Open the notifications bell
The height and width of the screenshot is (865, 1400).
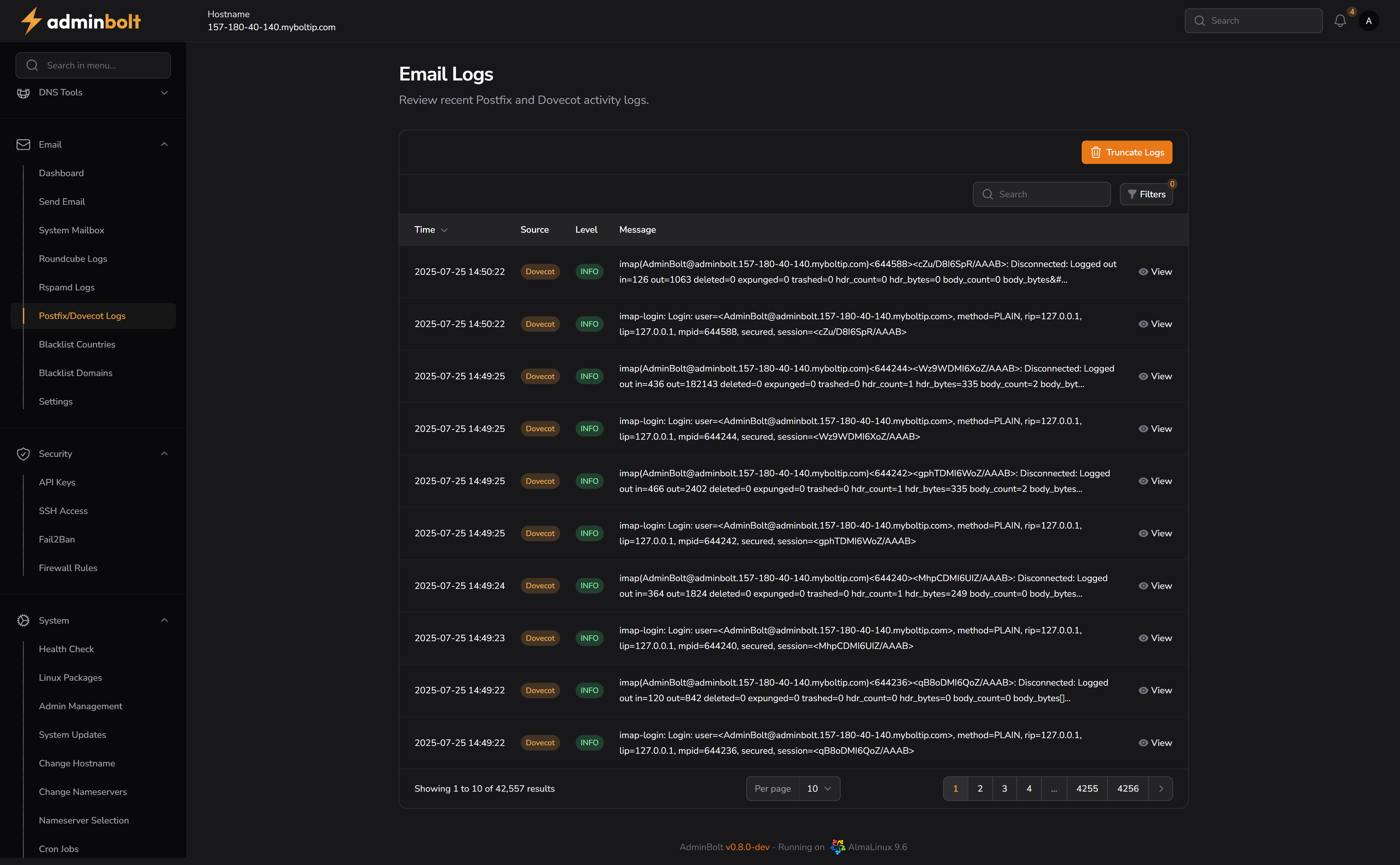point(1341,20)
